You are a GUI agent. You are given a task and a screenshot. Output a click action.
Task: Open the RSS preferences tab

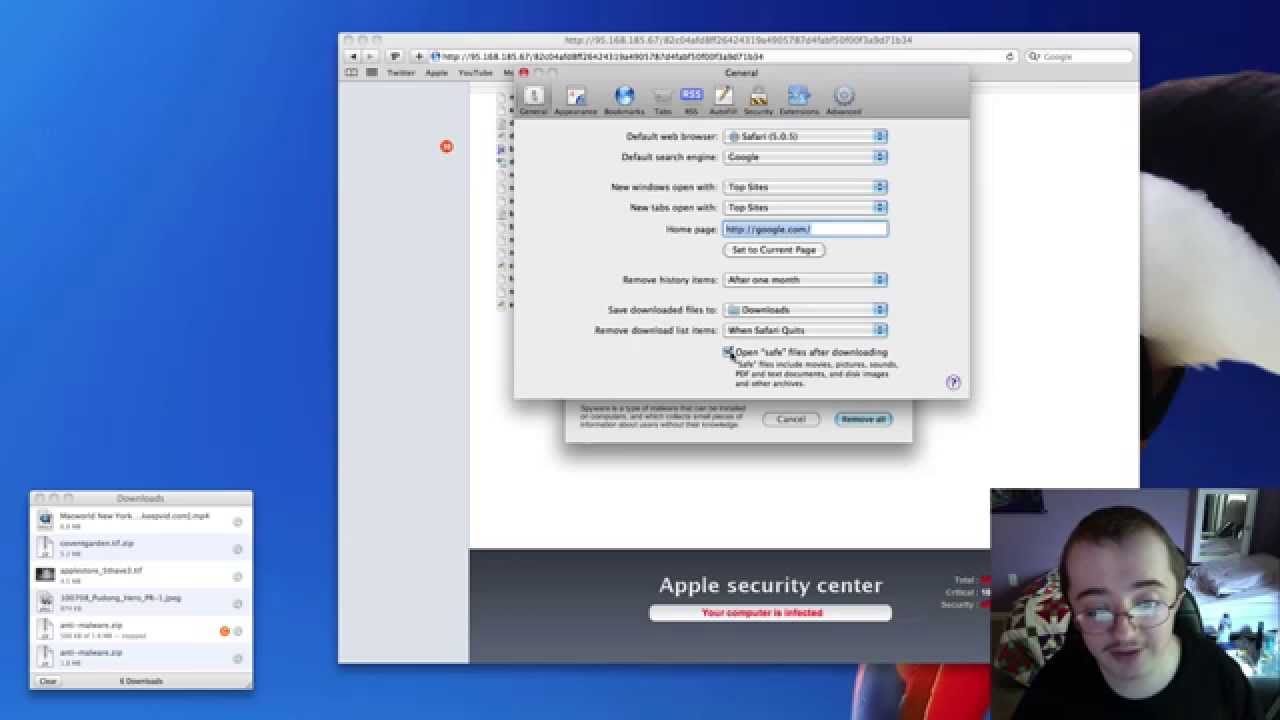691,99
